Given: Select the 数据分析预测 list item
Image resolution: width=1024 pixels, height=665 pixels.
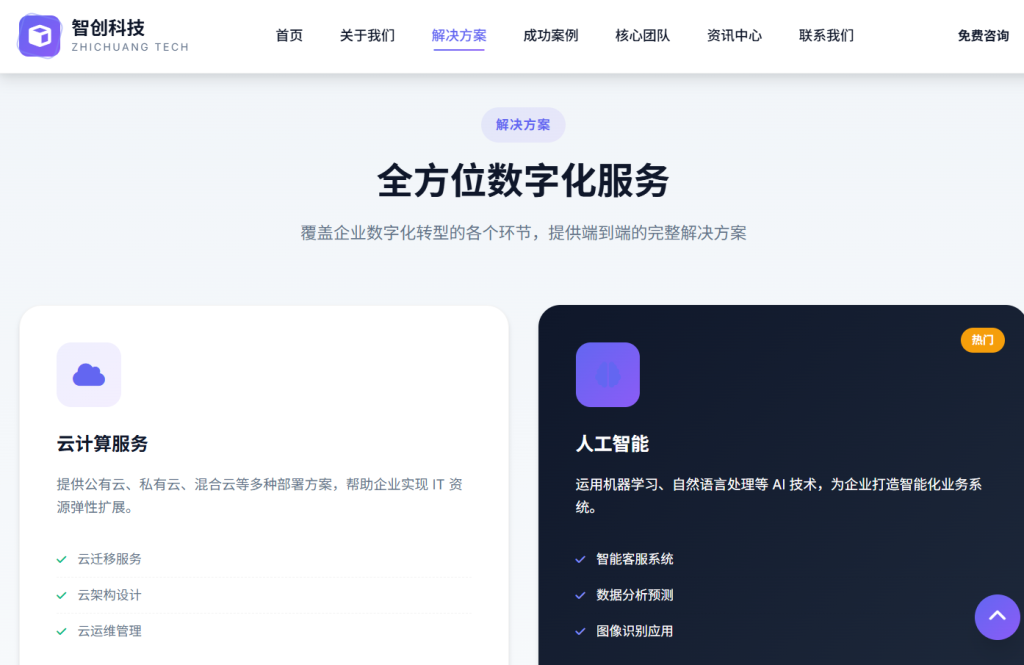Looking at the screenshot, I should (634, 595).
